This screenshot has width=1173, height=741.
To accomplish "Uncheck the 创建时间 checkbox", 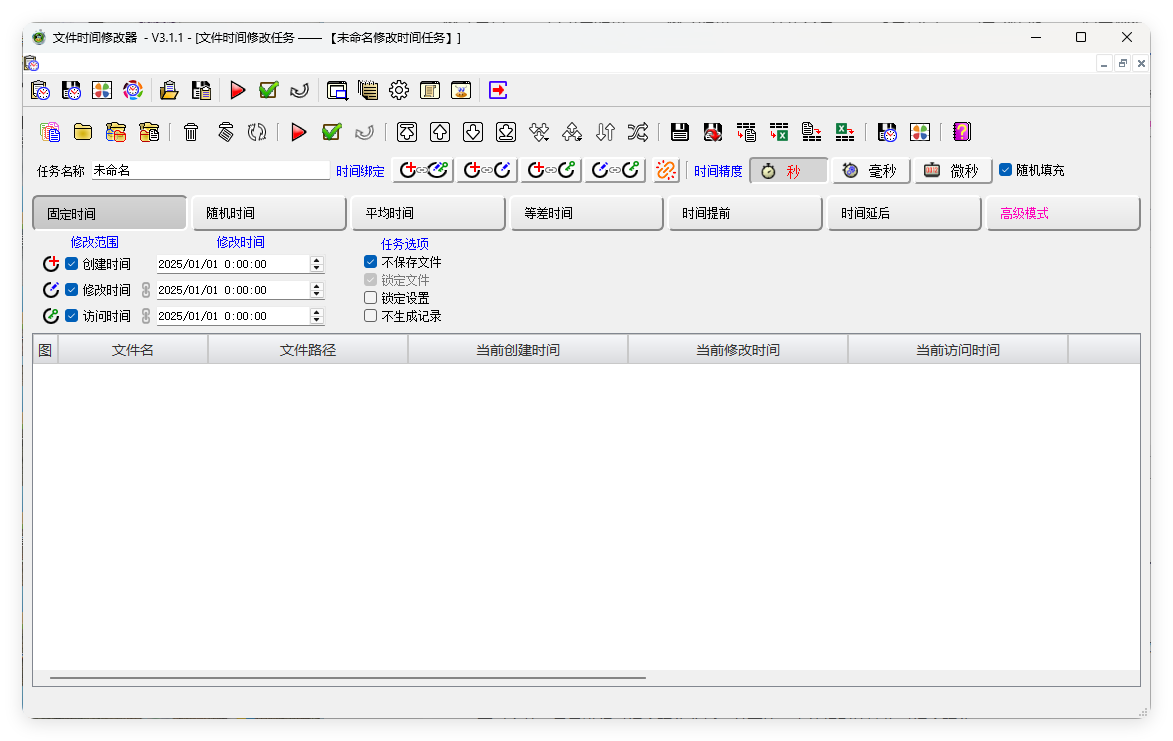I will pyautogui.click(x=69, y=263).
